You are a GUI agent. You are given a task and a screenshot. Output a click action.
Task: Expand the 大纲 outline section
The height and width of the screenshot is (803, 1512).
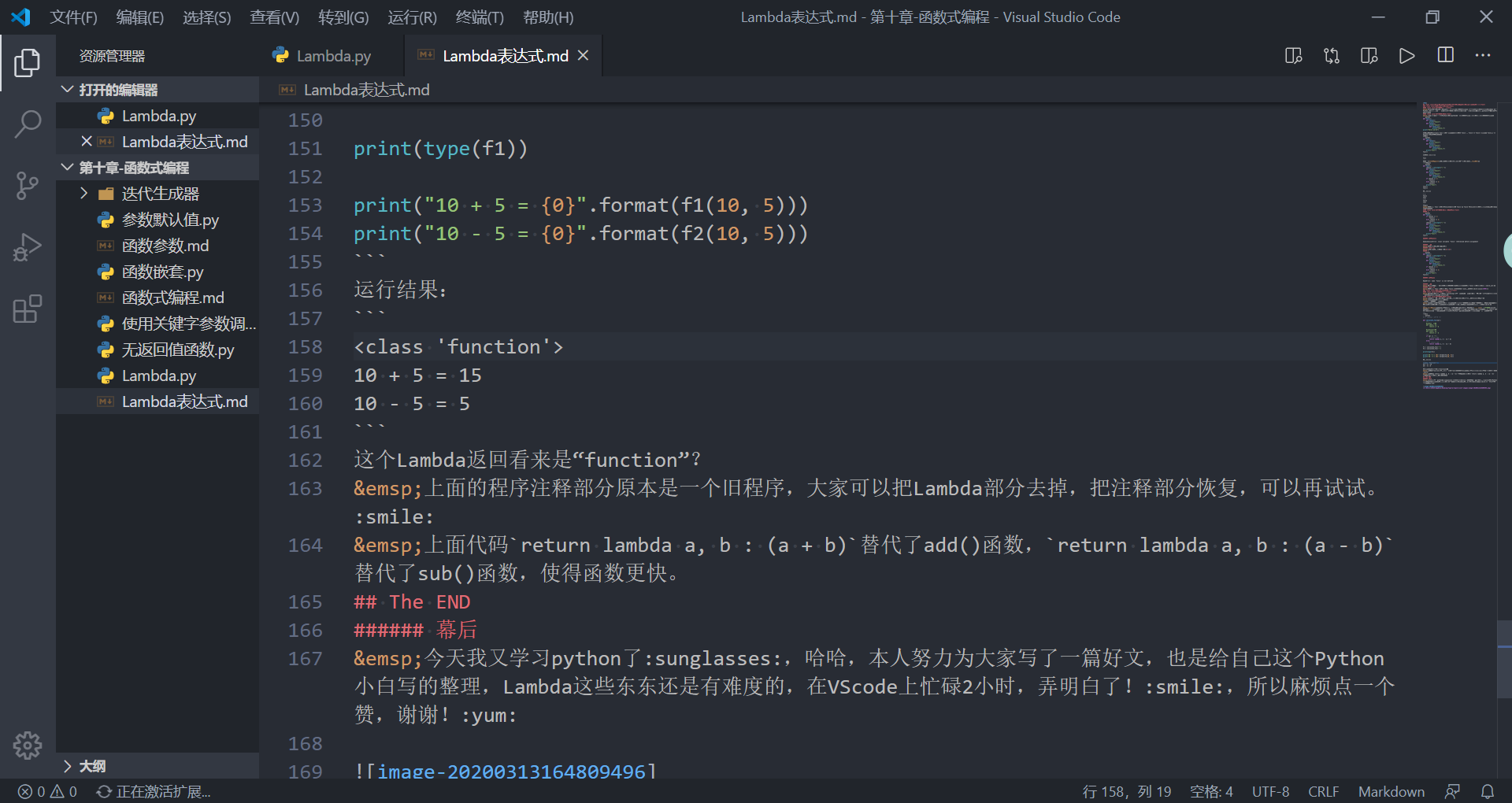(157, 766)
